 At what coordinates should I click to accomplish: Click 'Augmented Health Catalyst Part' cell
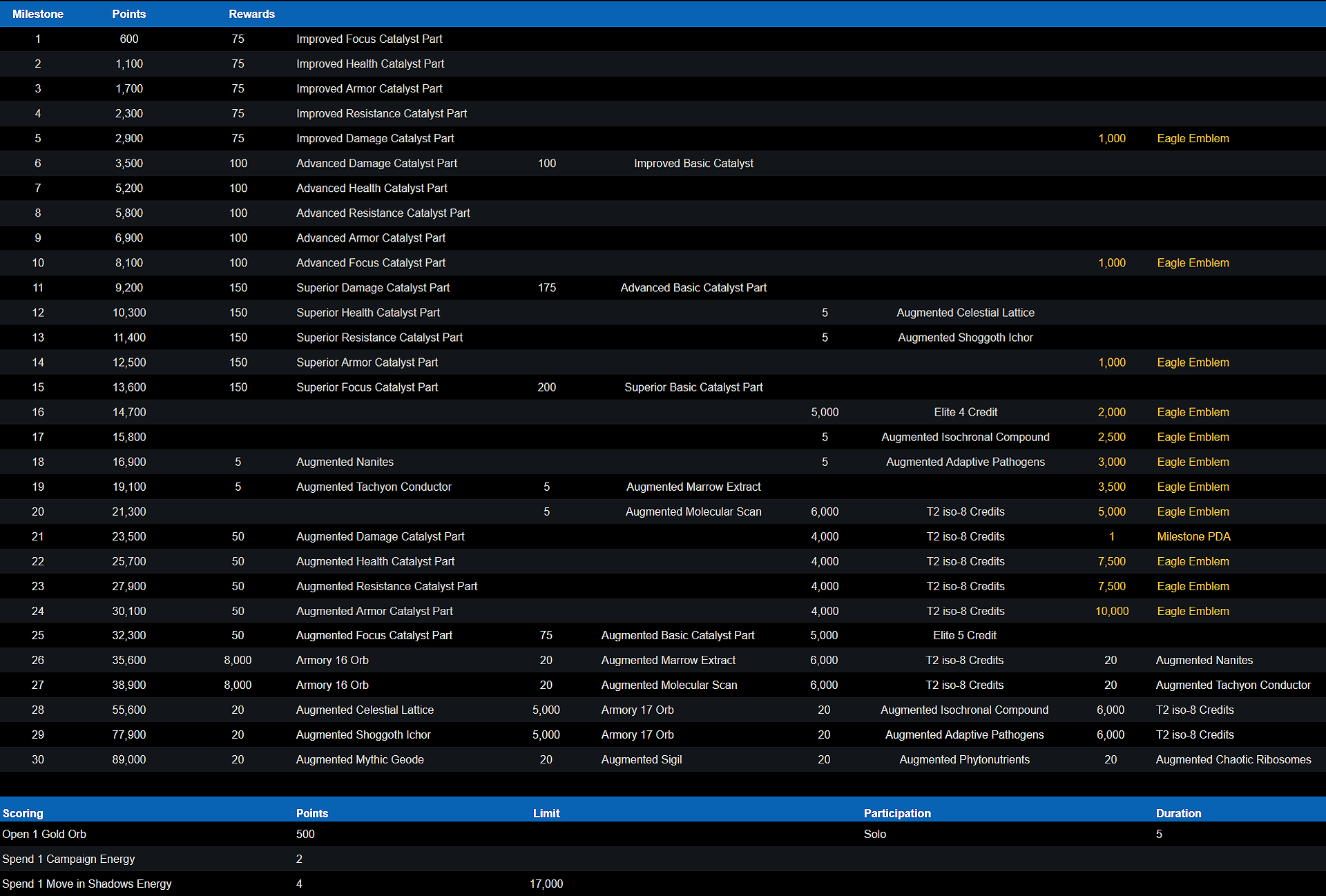pos(376,561)
